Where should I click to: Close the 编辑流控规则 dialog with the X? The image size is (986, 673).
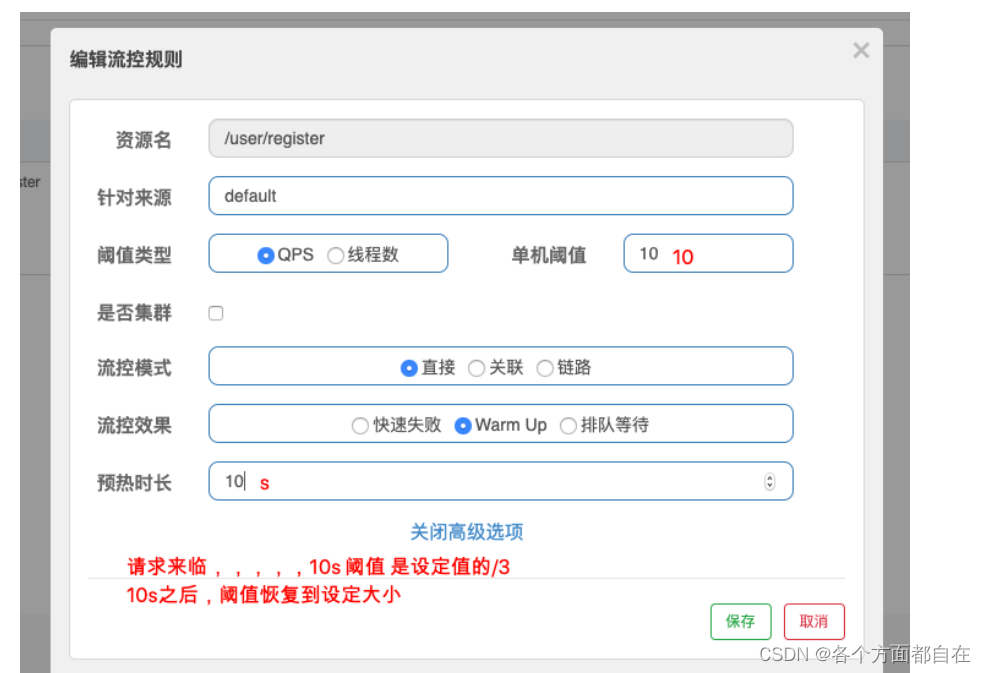(861, 50)
